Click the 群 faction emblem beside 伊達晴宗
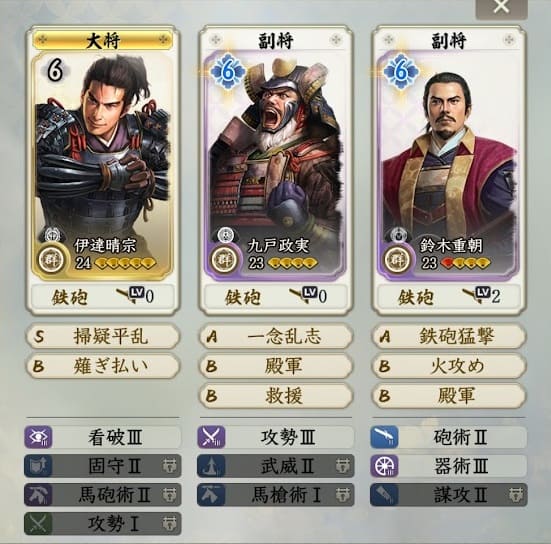The height and width of the screenshot is (544, 551). tap(51, 260)
